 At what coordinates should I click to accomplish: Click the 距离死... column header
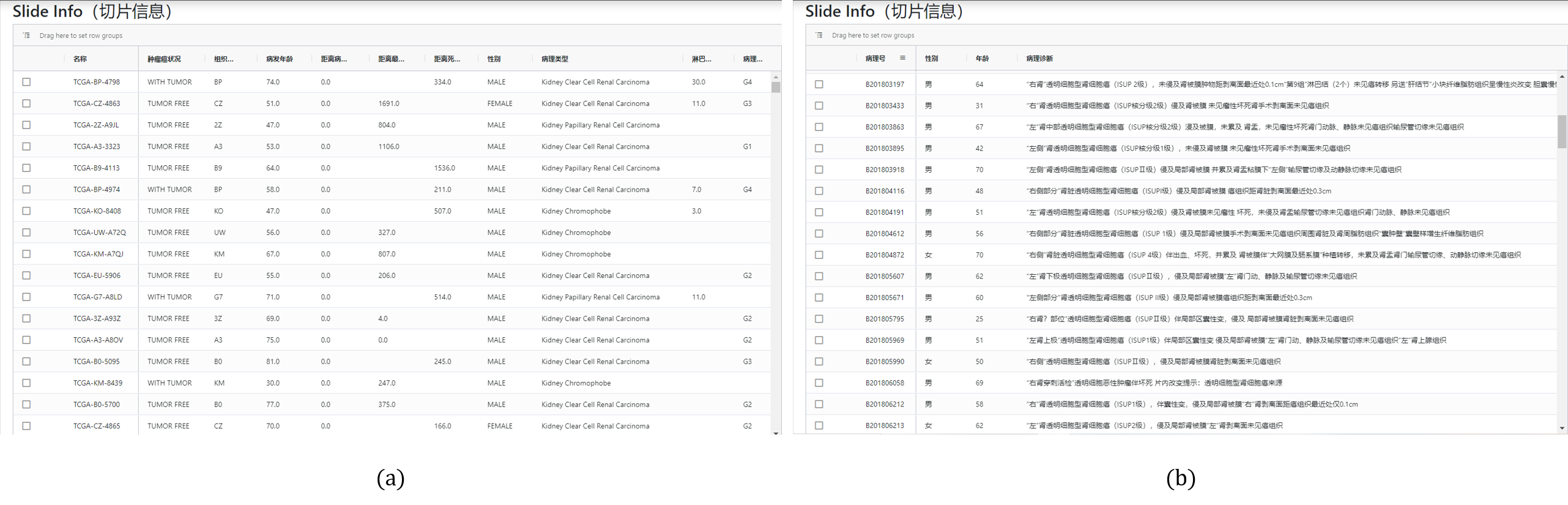(x=447, y=59)
